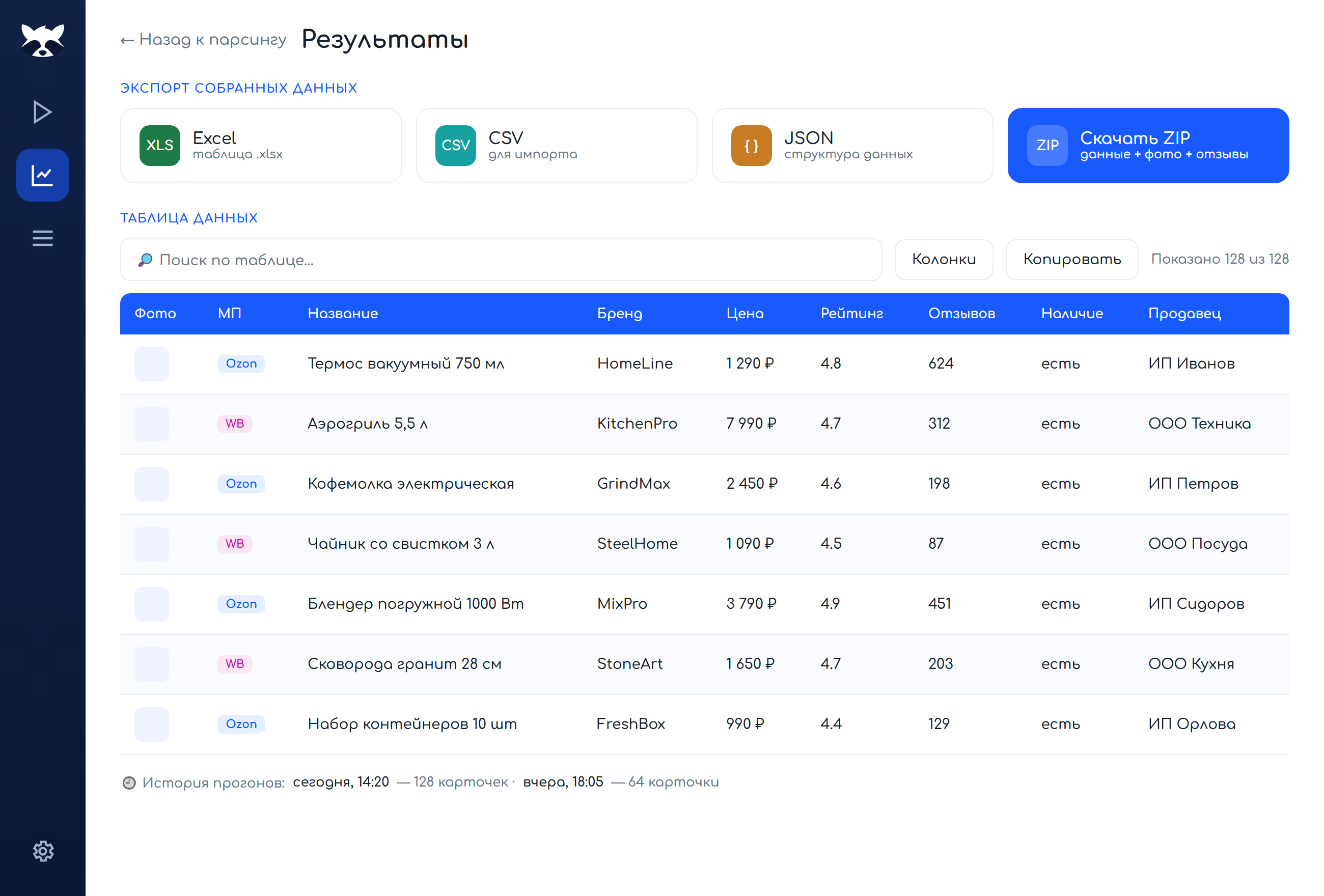Open the Колонки column selector

[944, 259]
